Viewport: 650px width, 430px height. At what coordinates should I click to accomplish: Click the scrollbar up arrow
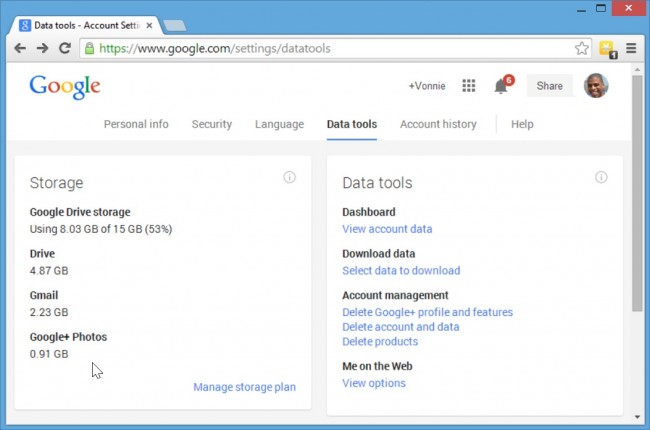pos(637,70)
